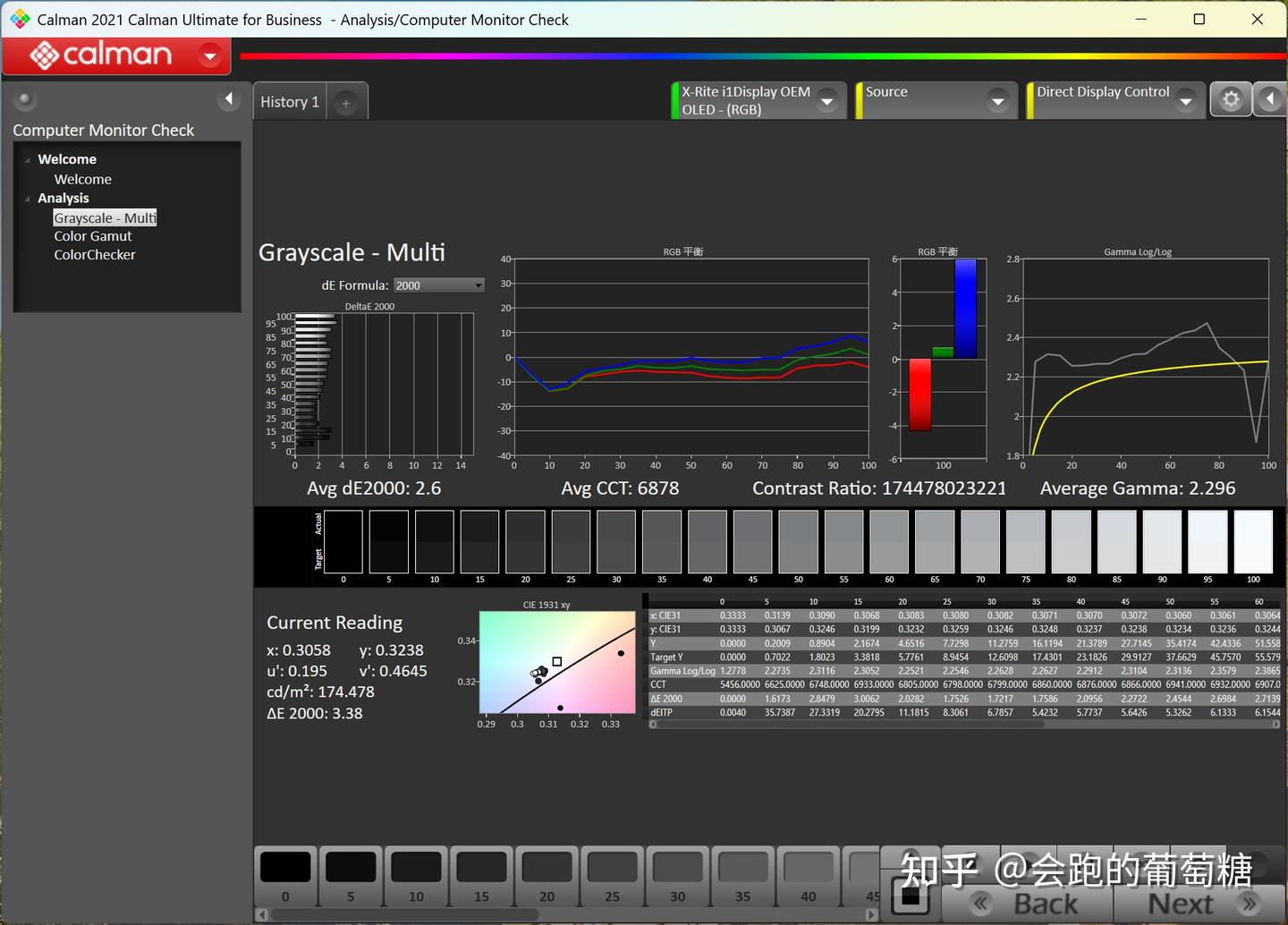Click the 'Avg dE2000: 2.6' readout
Image resolution: width=1288 pixels, height=925 pixels.
coord(374,488)
